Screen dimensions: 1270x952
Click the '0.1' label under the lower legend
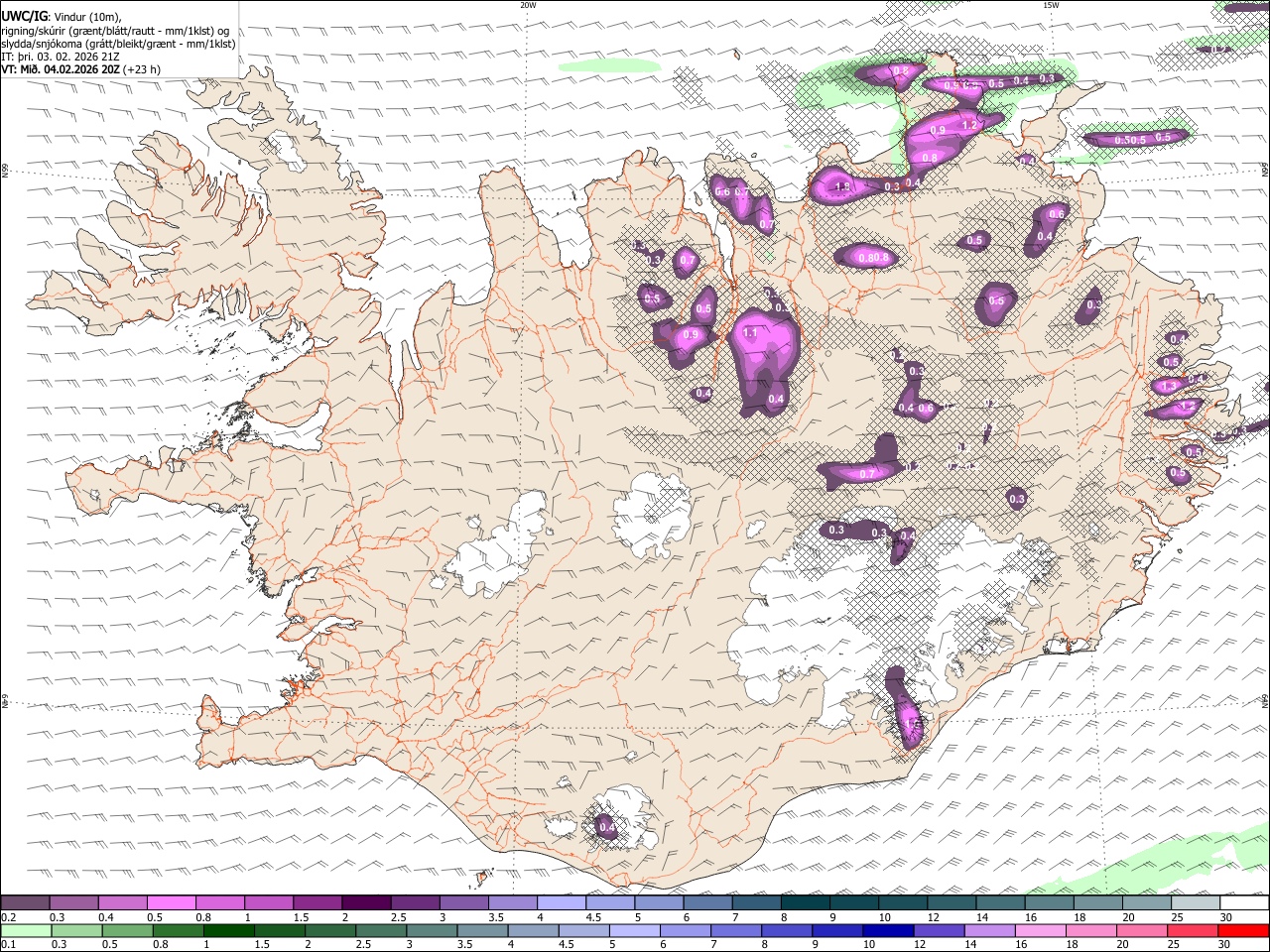coord(9,945)
